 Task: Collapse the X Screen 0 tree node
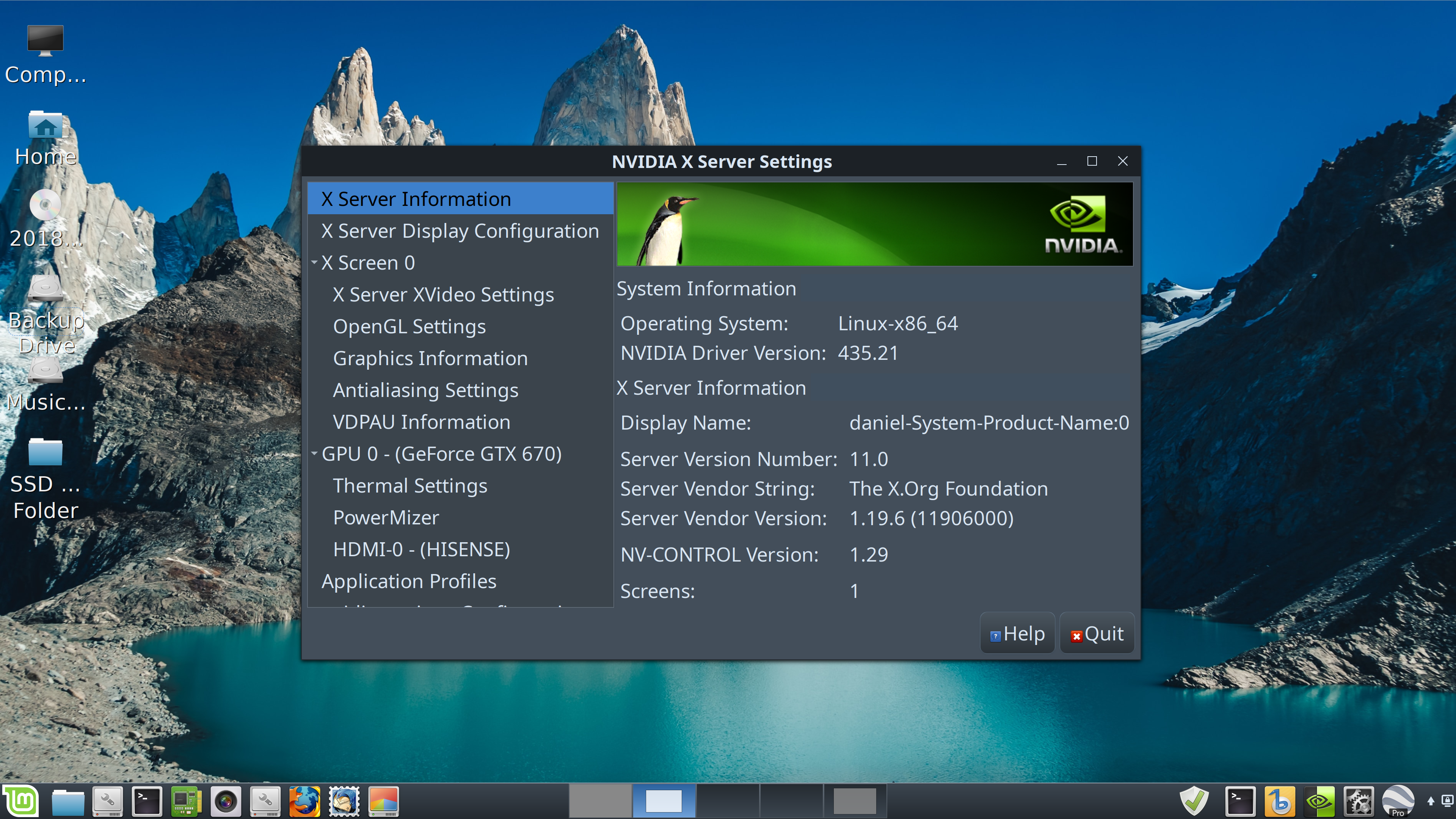(x=314, y=263)
